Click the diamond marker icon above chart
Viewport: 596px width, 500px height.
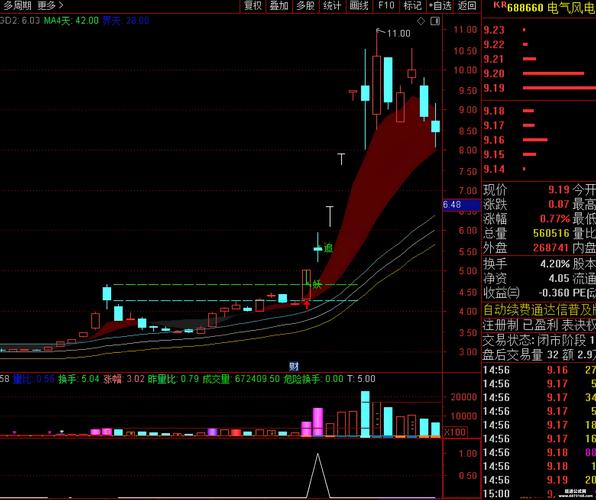tap(421, 21)
